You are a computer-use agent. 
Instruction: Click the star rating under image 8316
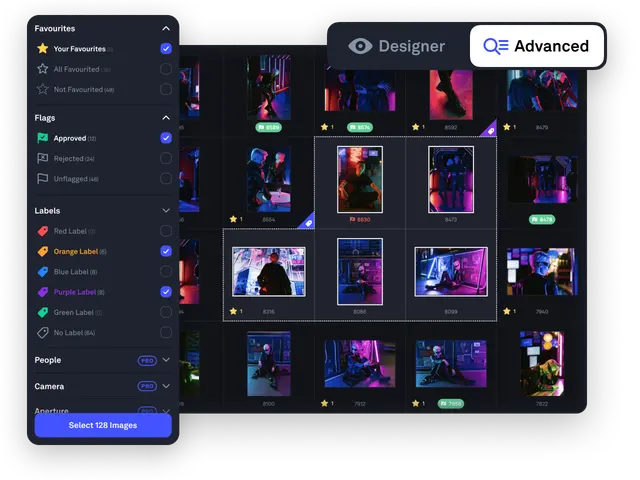click(236, 311)
